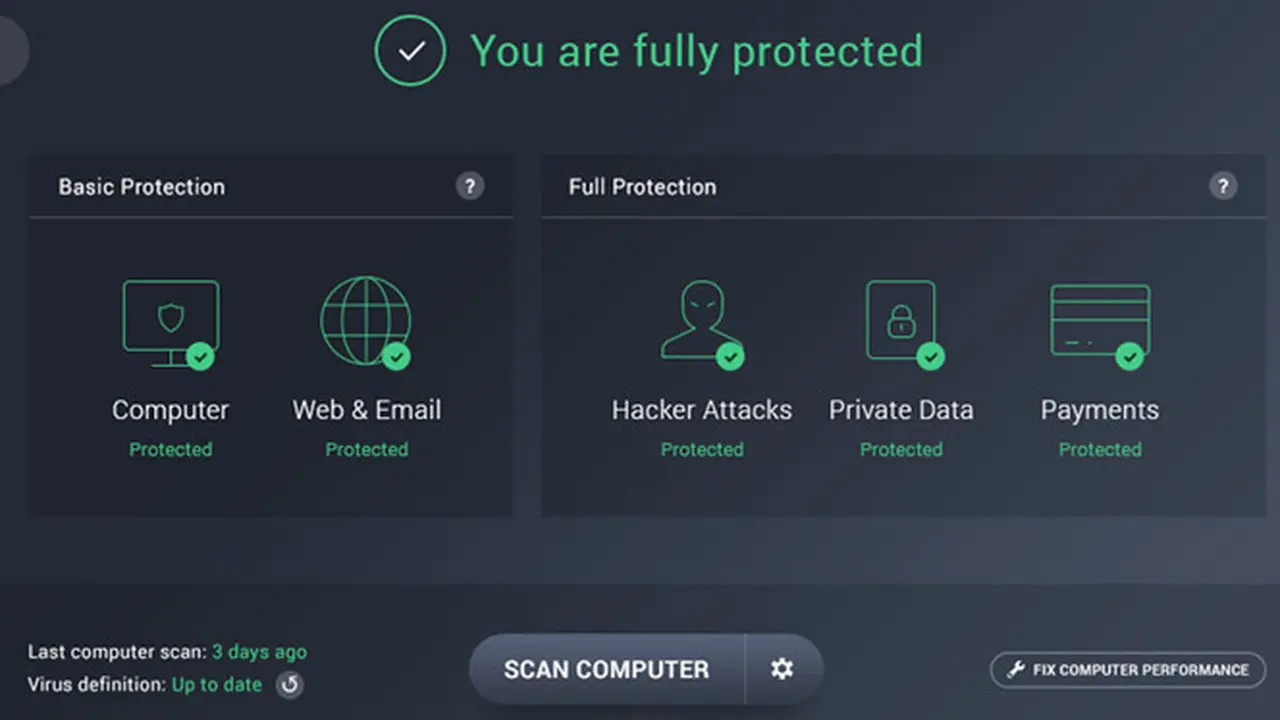The width and height of the screenshot is (1280, 720).
Task: Refresh virus definitions with the update icon
Action: 289,685
